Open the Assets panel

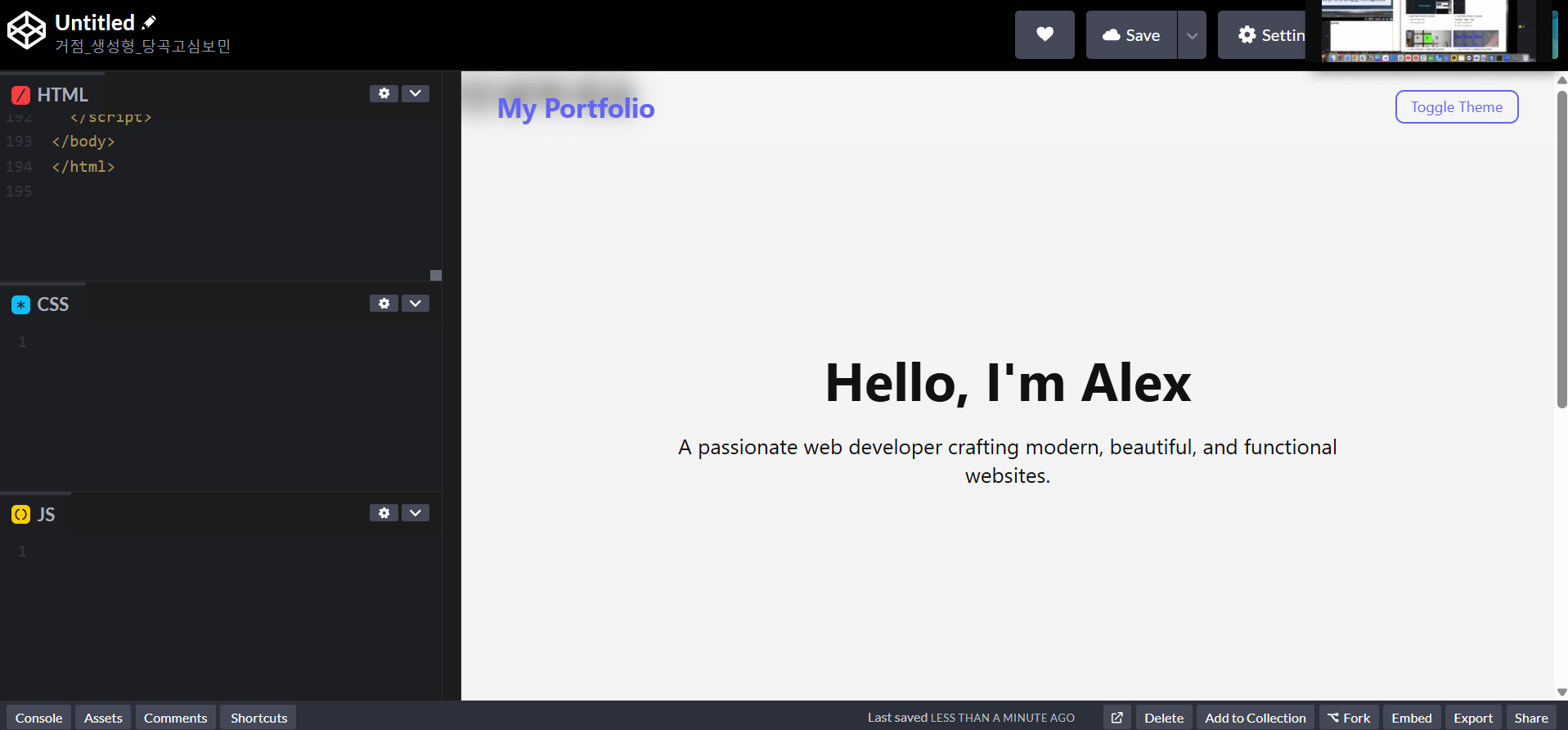coord(103,718)
